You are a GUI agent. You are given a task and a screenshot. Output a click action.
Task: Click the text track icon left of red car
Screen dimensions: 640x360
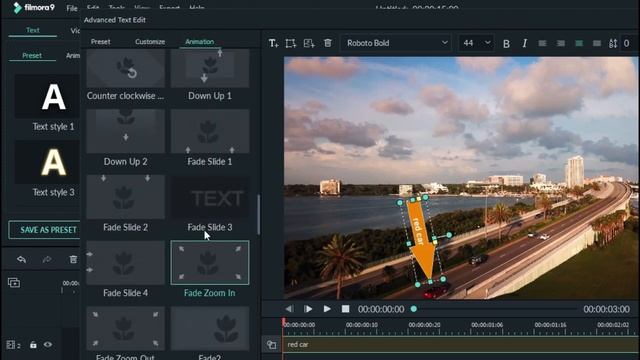271,345
